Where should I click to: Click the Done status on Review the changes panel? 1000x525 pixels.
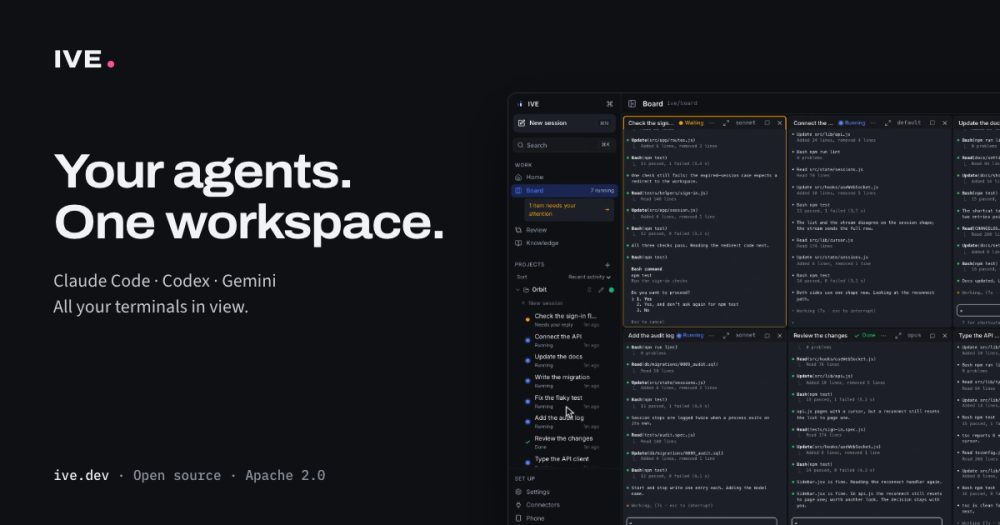(x=865, y=336)
